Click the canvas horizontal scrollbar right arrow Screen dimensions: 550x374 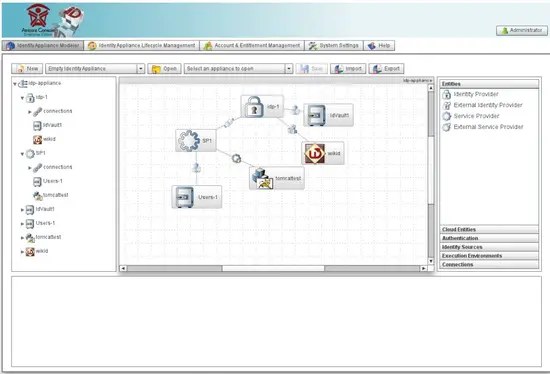click(423, 268)
